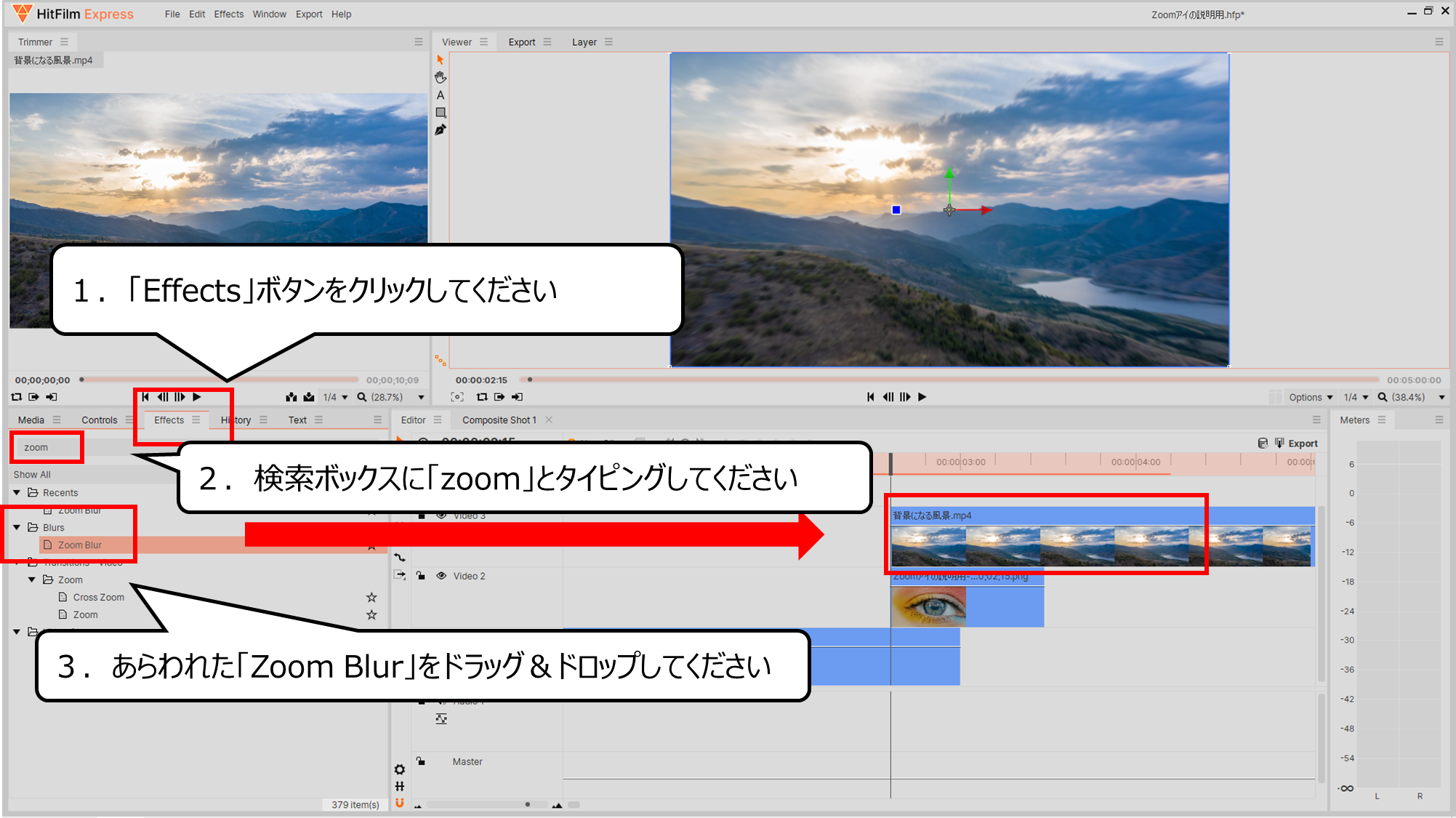The width and height of the screenshot is (1456, 818).
Task: Collapse the Zoom transitions folder
Action: click(32, 580)
